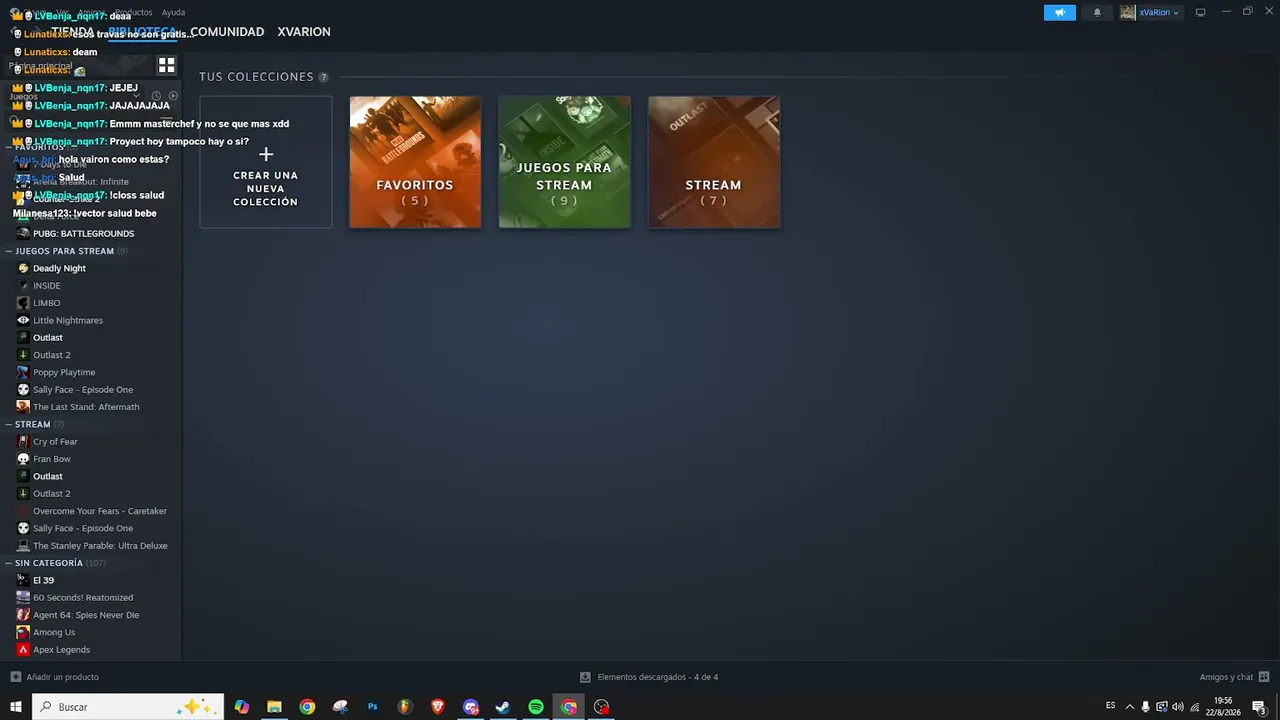Click the collections grid view icon

click(x=166, y=65)
